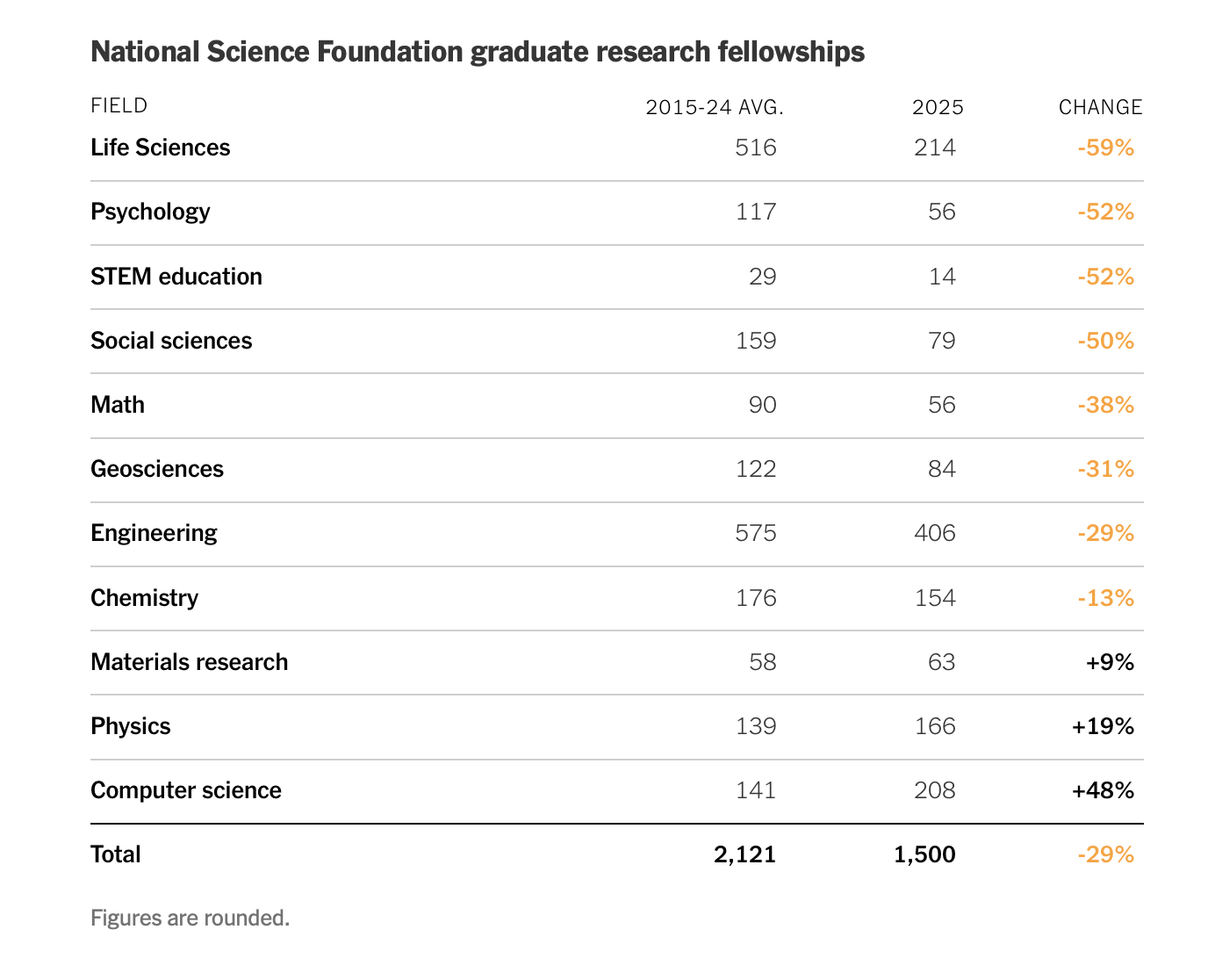The height and width of the screenshot is (980, 1208).
Task: Click the Chemistry row label
Action: [x=144, y=598]
